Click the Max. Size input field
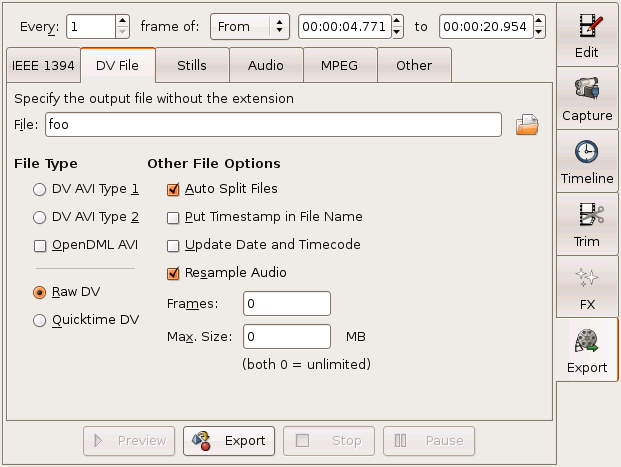This screenshot has width=621, height=467. click(286, 336)
